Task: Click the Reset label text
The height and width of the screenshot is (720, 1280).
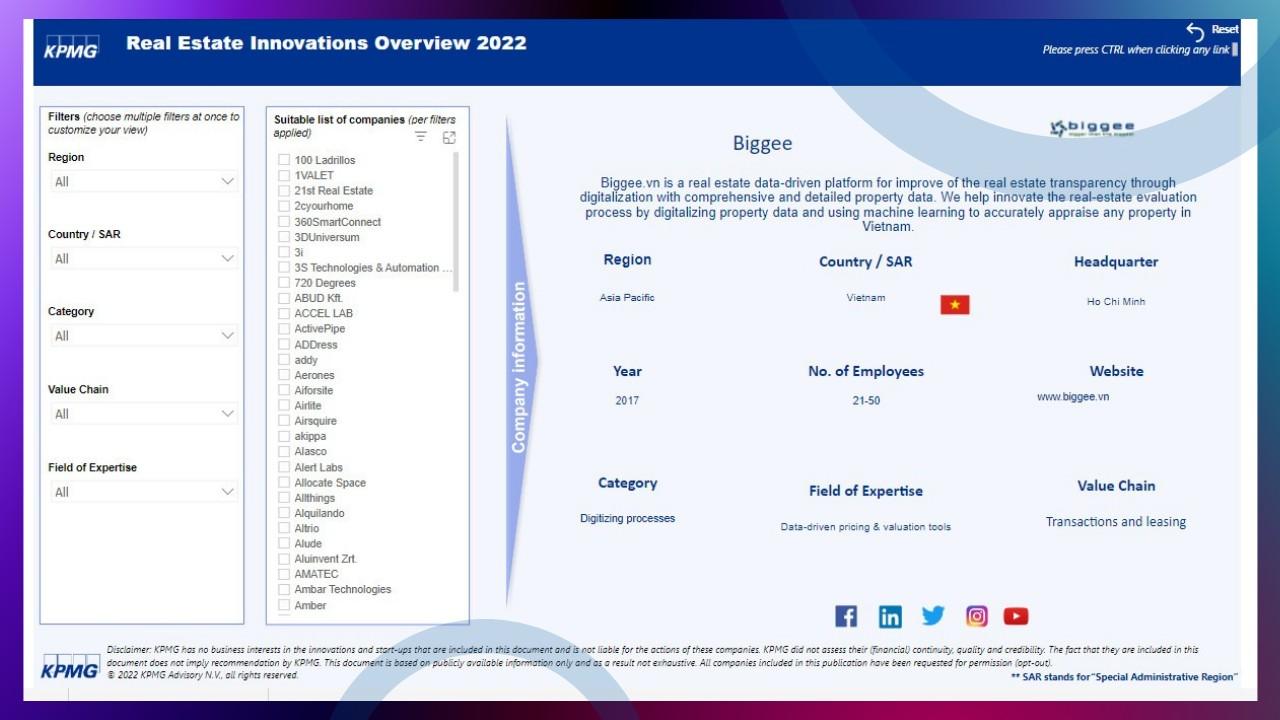Action: (x=1225, y=29)
